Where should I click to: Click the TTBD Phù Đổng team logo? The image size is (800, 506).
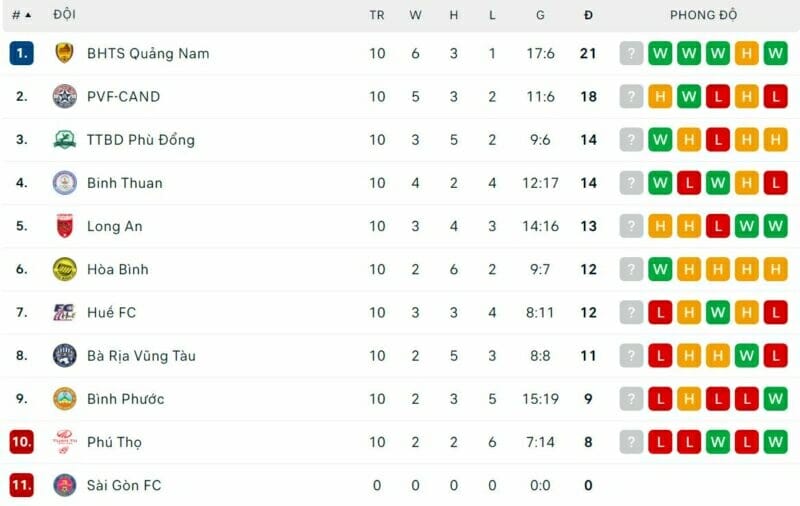[x=64, y=140]
